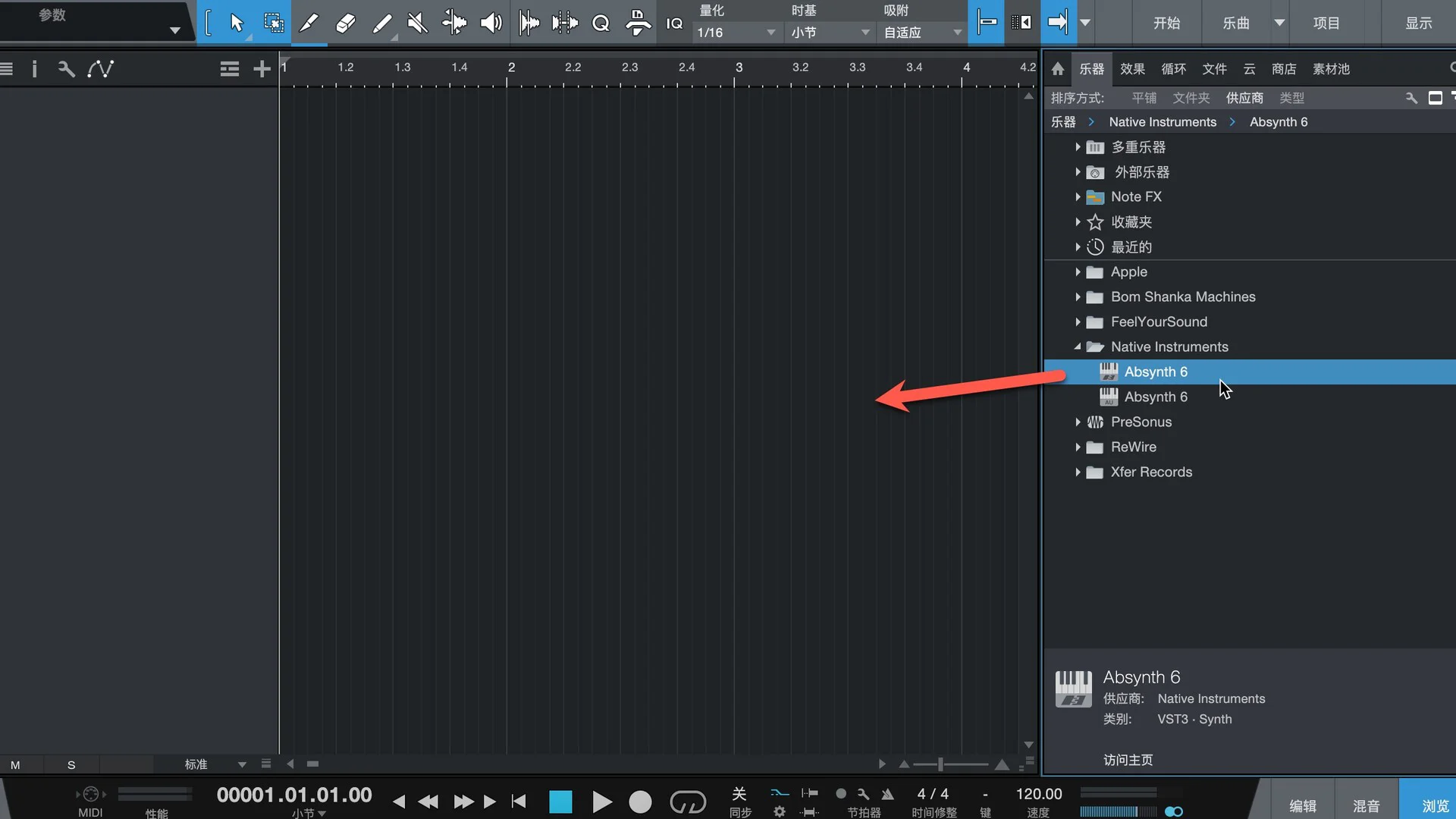Click the Add Track plus icon
The width and height of the screenshot is (1456, 819).
(x=262, y=69)
